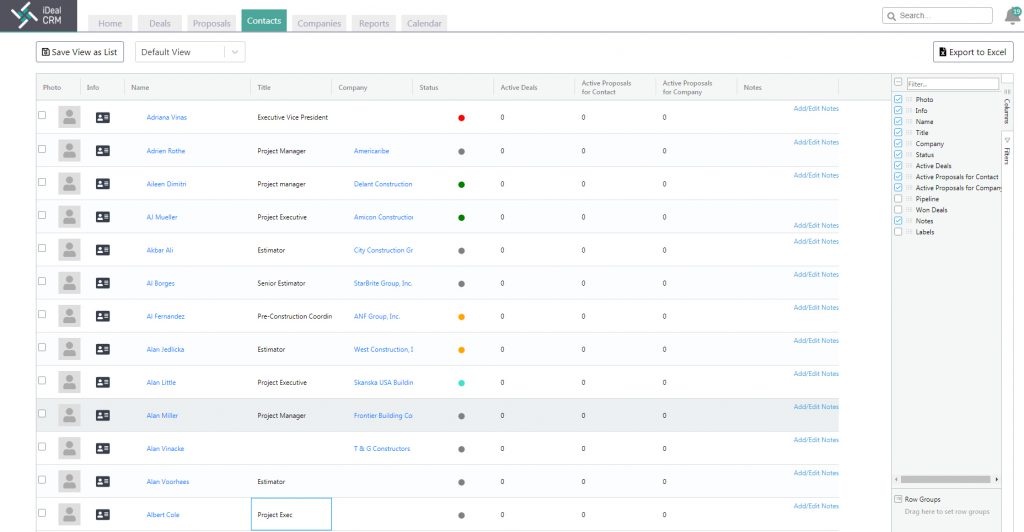Viewport: 1024px width, 532px height.
Task: Open Adriana Vinas contact link
Action: 167,117
